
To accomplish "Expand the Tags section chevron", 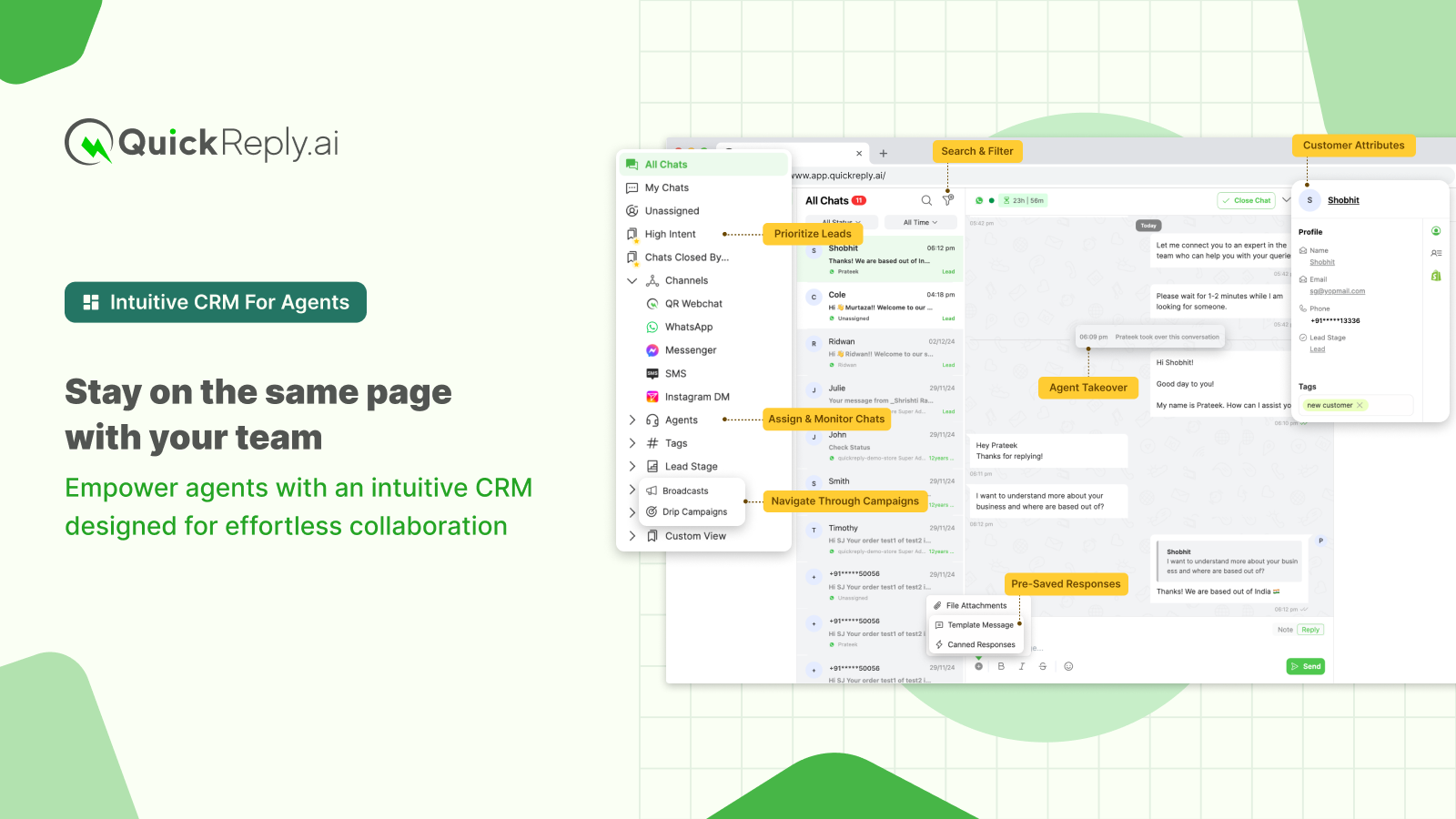I will pos(632,443).
